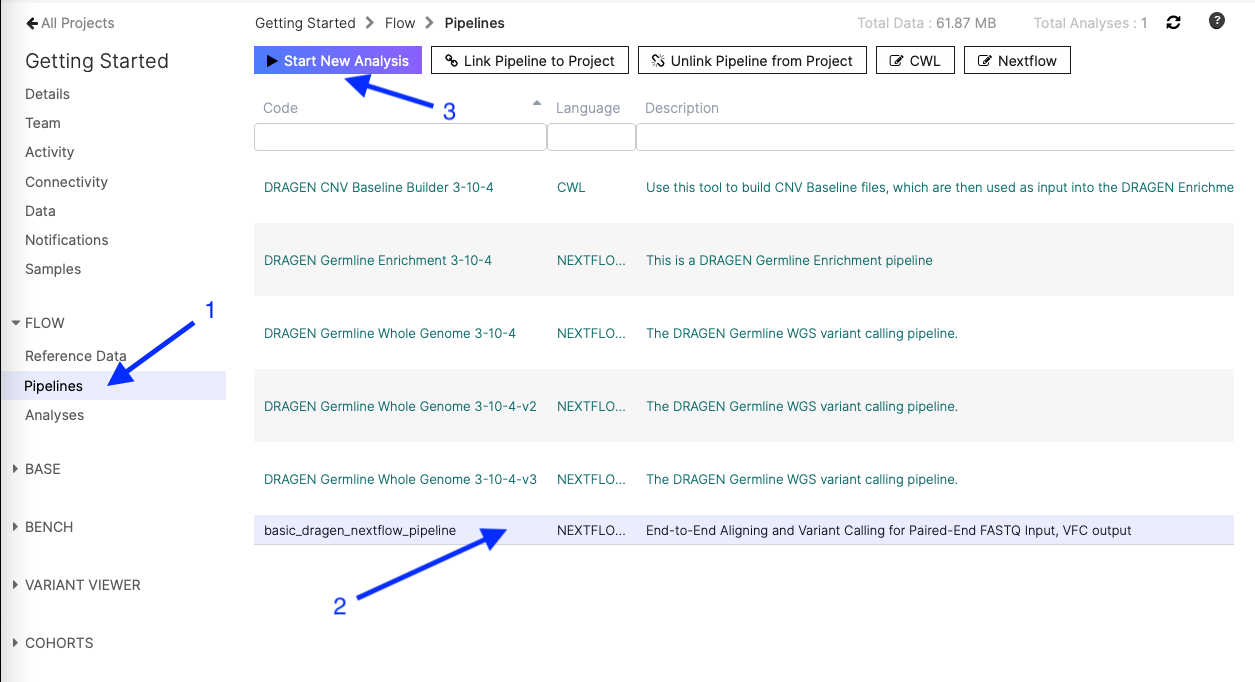Open Reference Data under FLOW

pyautogui.click(x=76, y=356)
